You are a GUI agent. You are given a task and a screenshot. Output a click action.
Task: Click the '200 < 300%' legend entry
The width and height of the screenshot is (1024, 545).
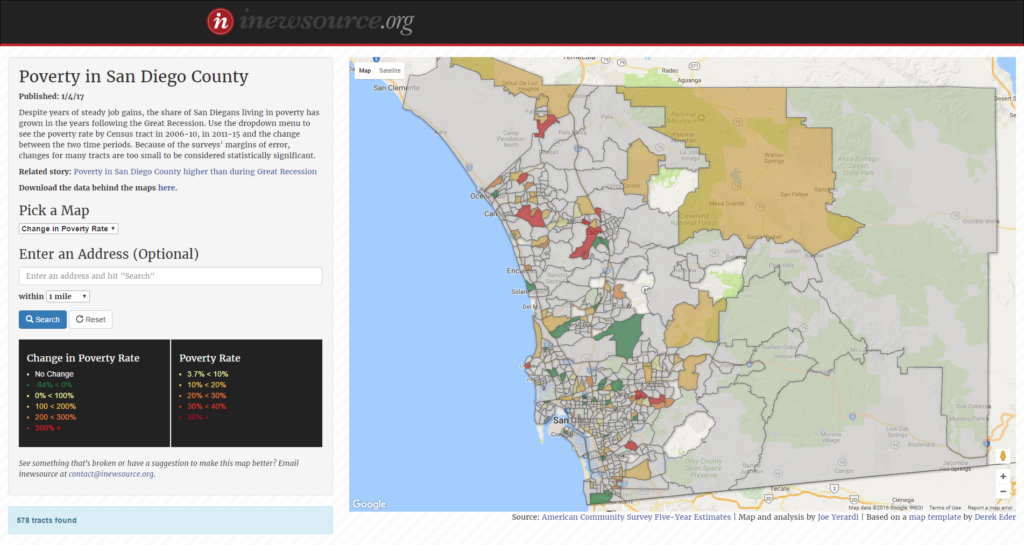point(56,417)
